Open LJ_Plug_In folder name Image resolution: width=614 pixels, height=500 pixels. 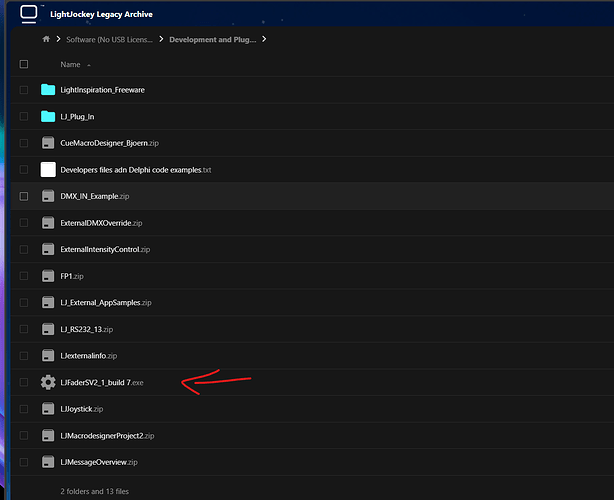77,117
